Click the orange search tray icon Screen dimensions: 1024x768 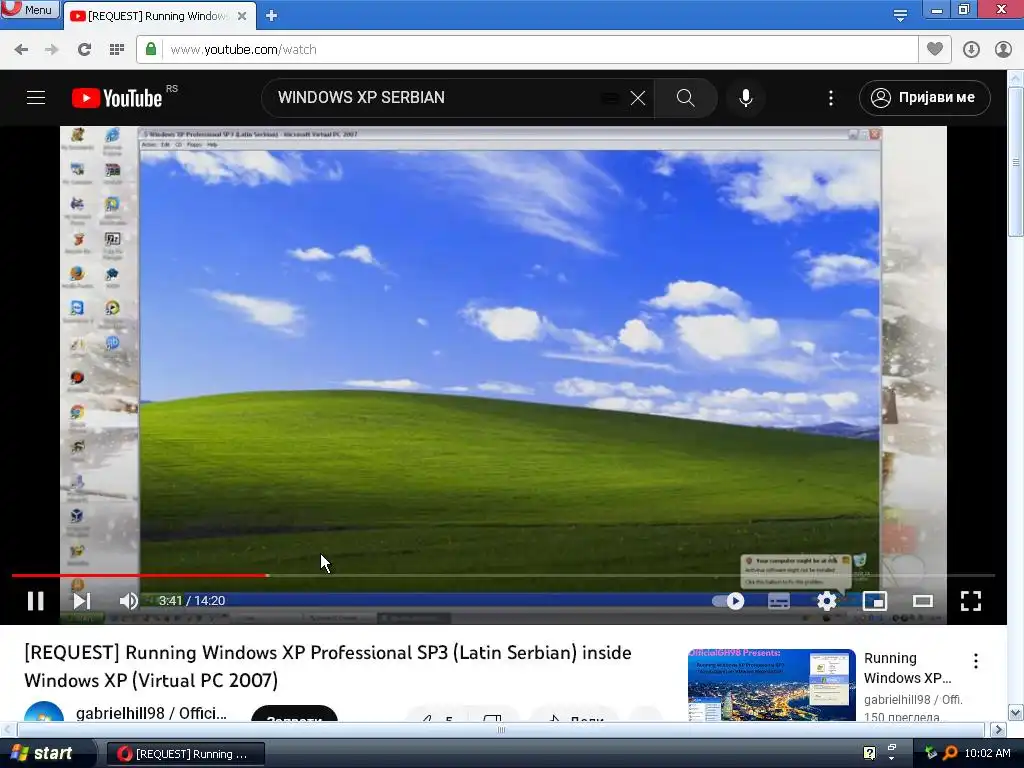(x=951, y=753)
